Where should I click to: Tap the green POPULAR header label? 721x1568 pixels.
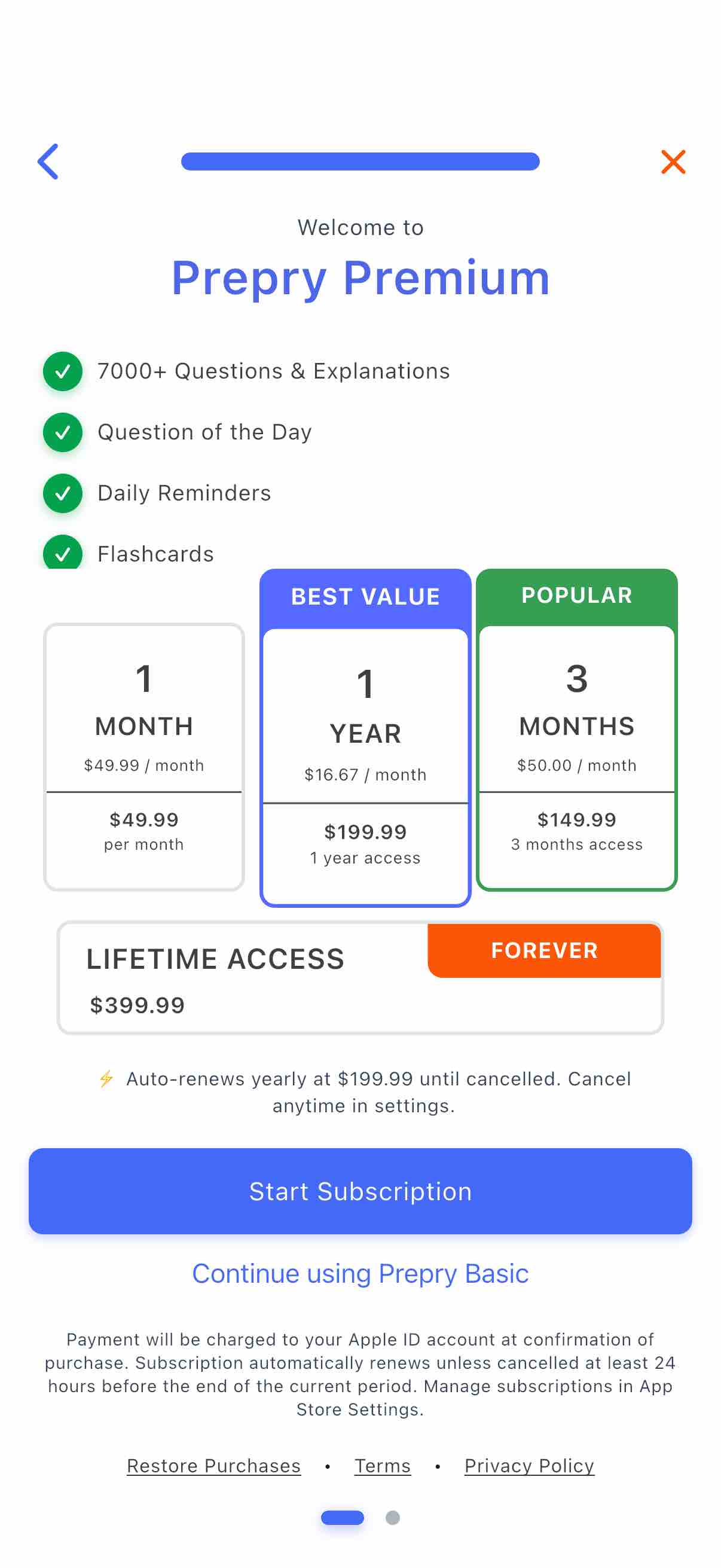pos(577,595)
